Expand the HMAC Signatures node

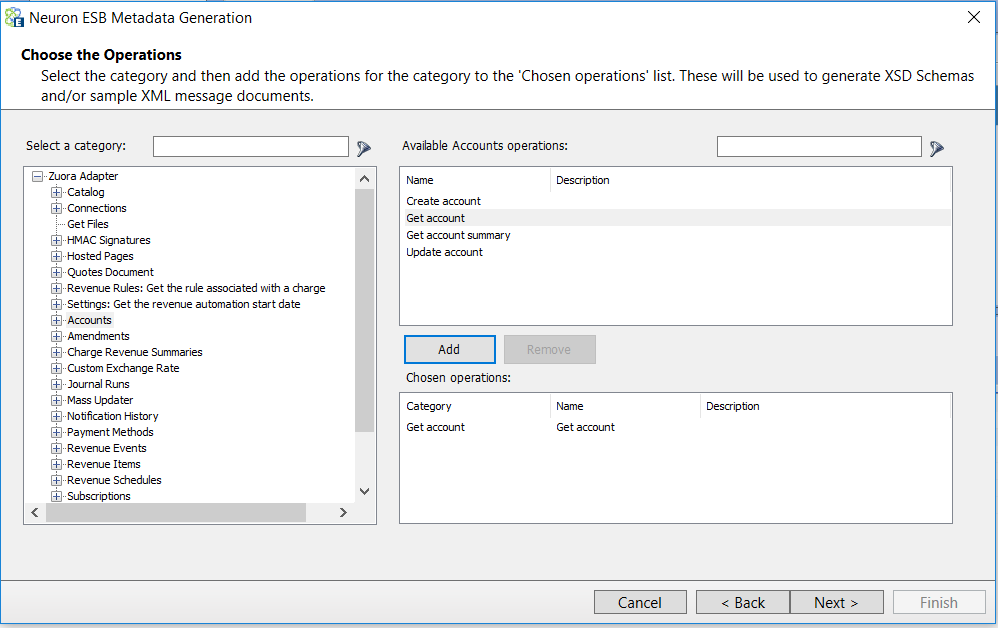click(57, 240)
